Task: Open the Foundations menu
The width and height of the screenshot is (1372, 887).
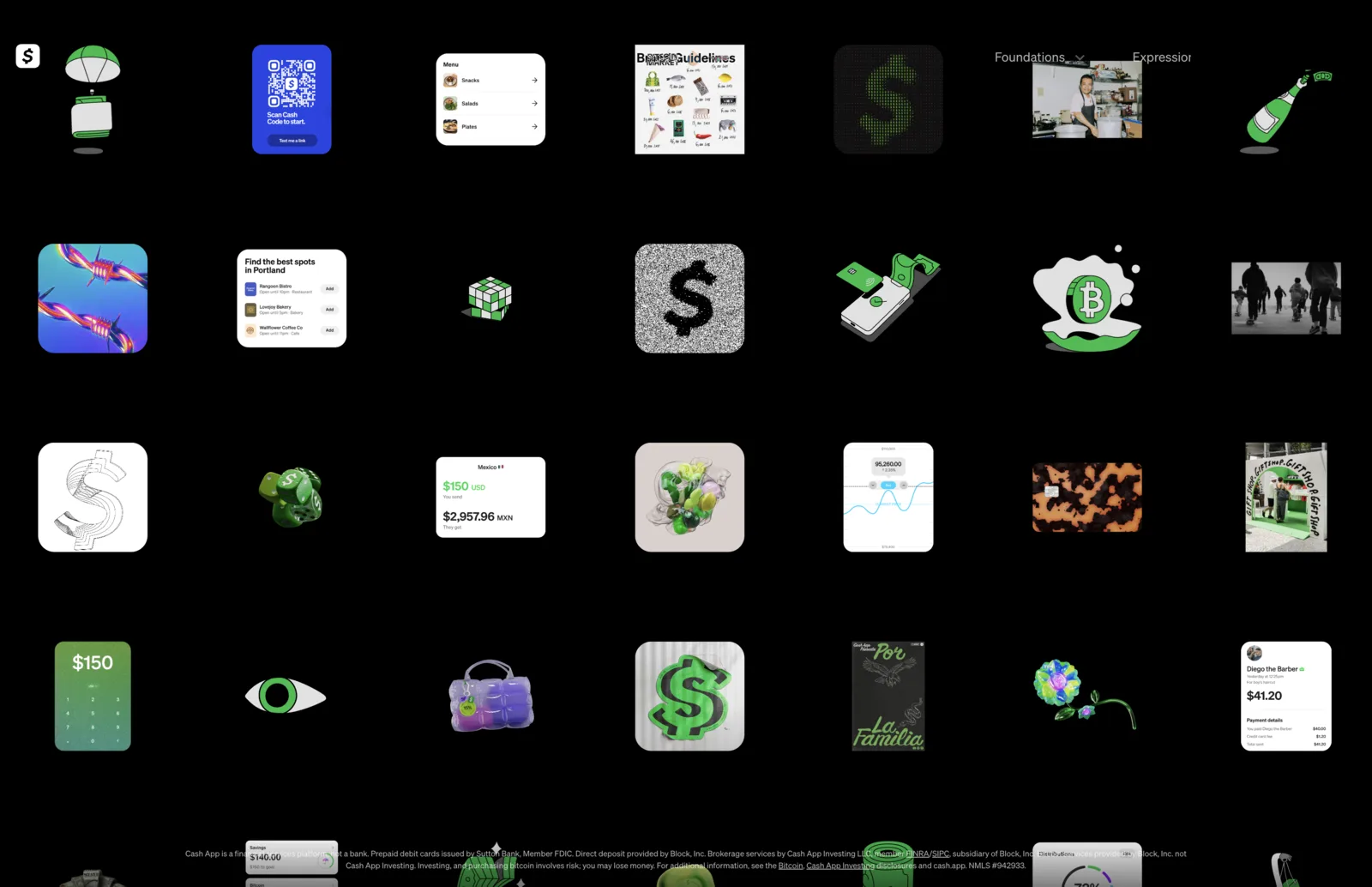Action: [x=1029, y=57]
